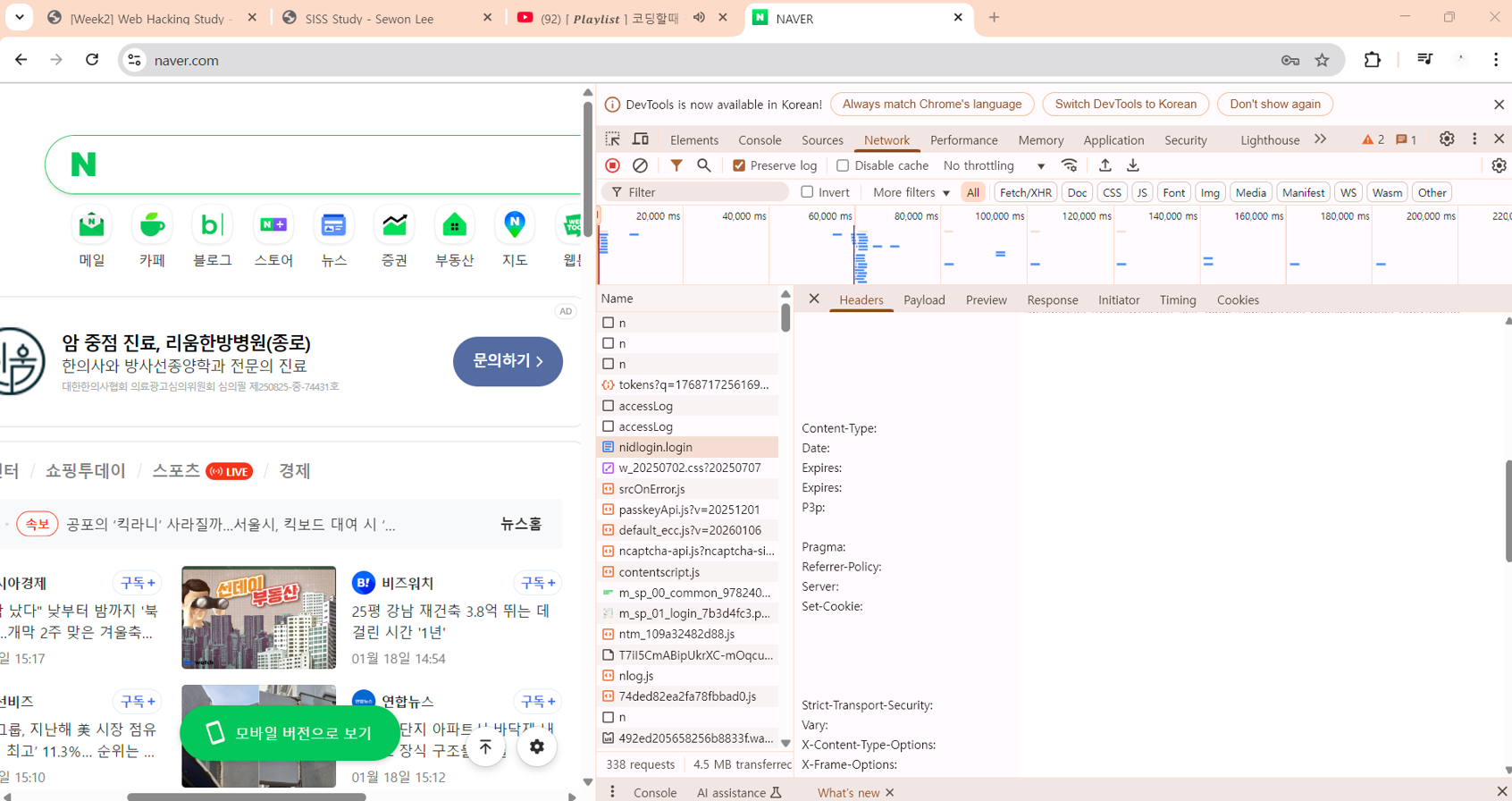The height and width of the screenshot is (801, 1512).
Task: Select Fetch/XHR request type filter
Action: 1025,192
